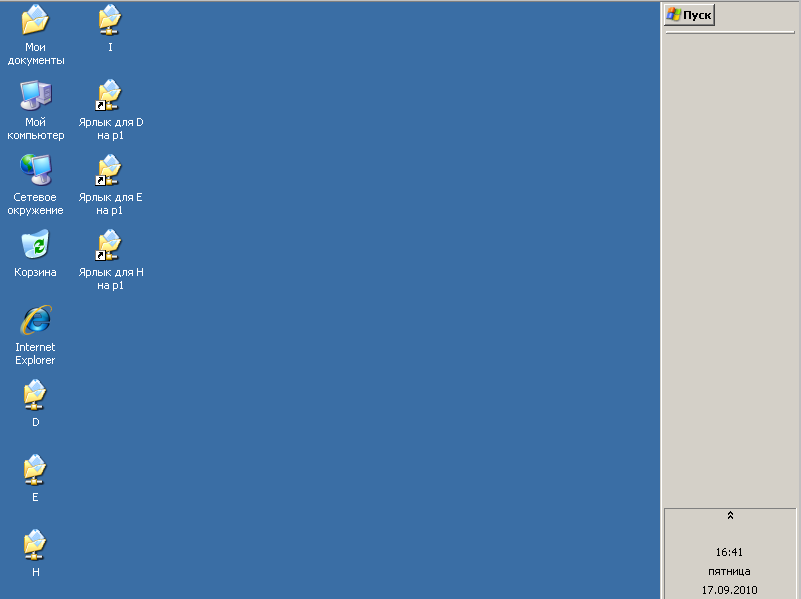801x599 pixels.
Task: Click the taskbar separator line under Пуск
Action: (x=730, y=33)
